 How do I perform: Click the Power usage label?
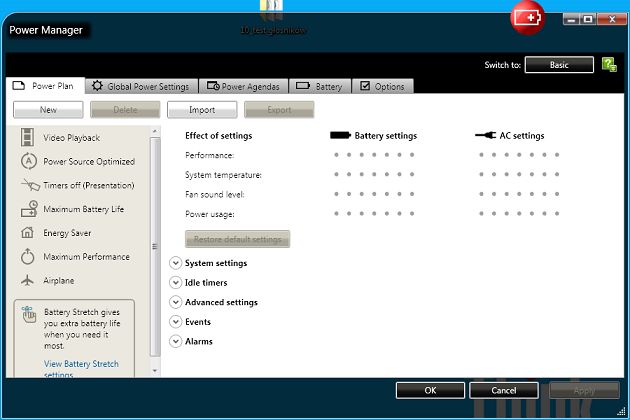[x=209, y=214]
